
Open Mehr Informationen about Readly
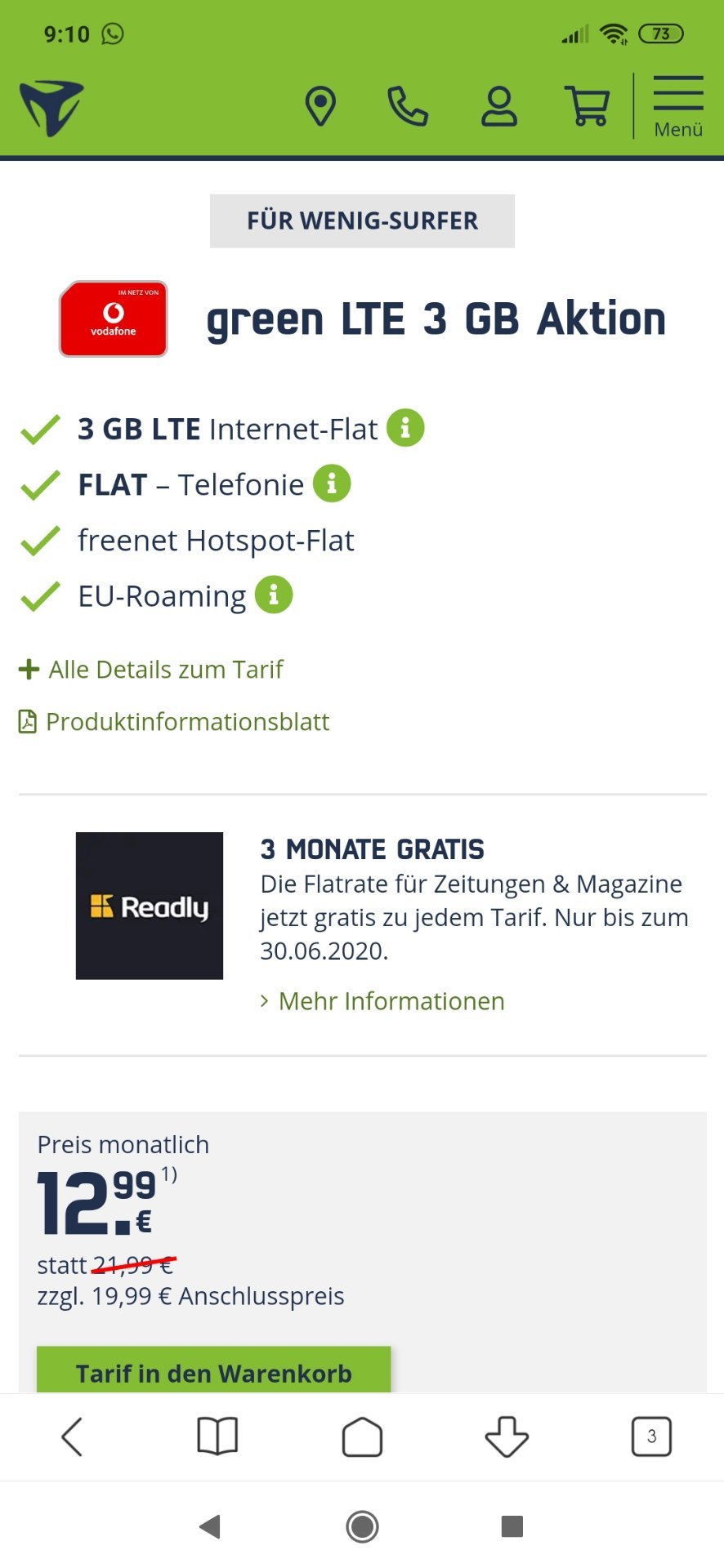[382, 1001]
